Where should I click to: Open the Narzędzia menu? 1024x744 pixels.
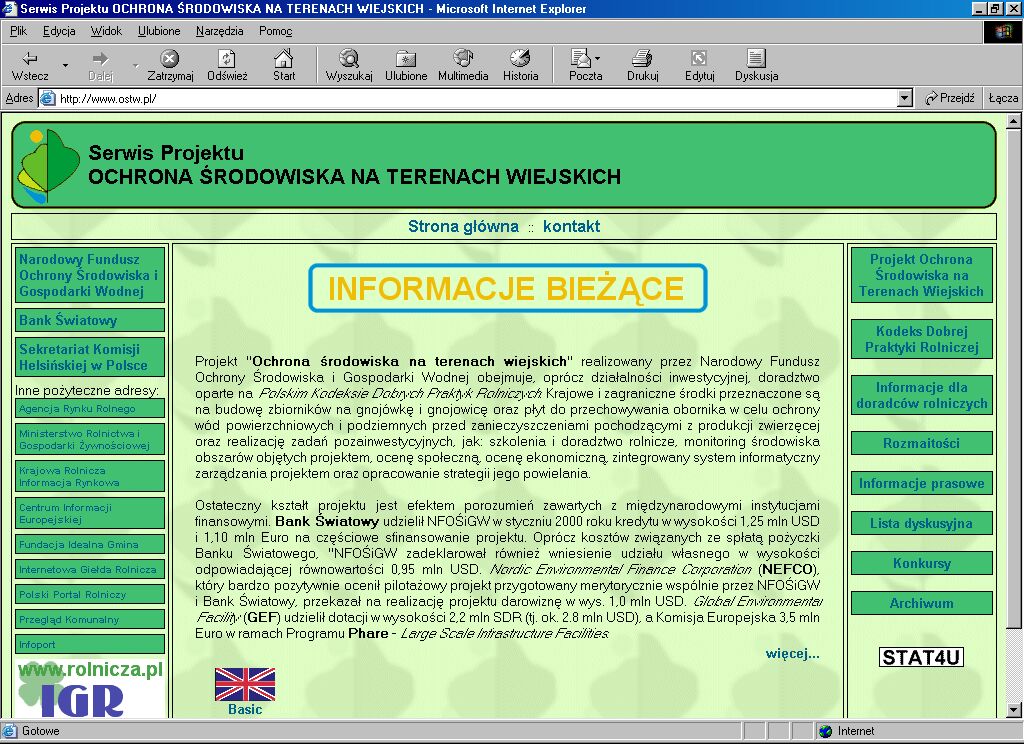point(219,31)
